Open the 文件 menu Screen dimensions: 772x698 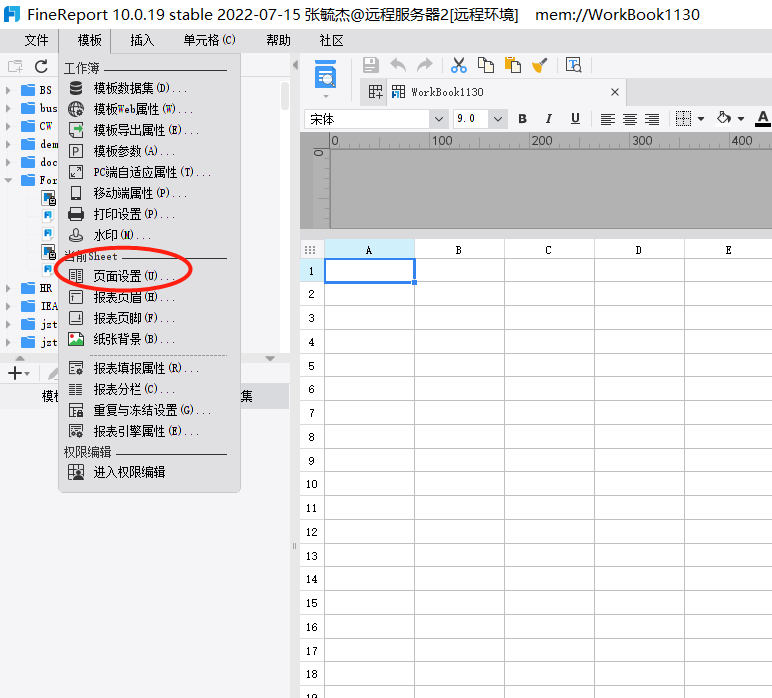tap(36, 40)
